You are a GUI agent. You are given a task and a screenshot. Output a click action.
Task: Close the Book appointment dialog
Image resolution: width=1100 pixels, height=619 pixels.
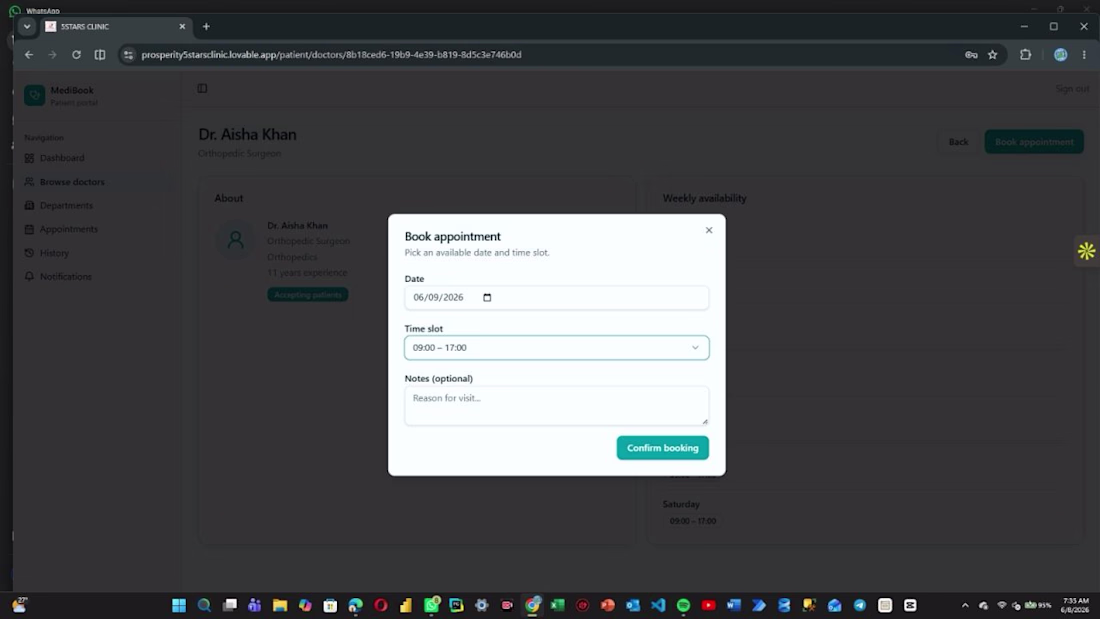click(x=709, y=230)
